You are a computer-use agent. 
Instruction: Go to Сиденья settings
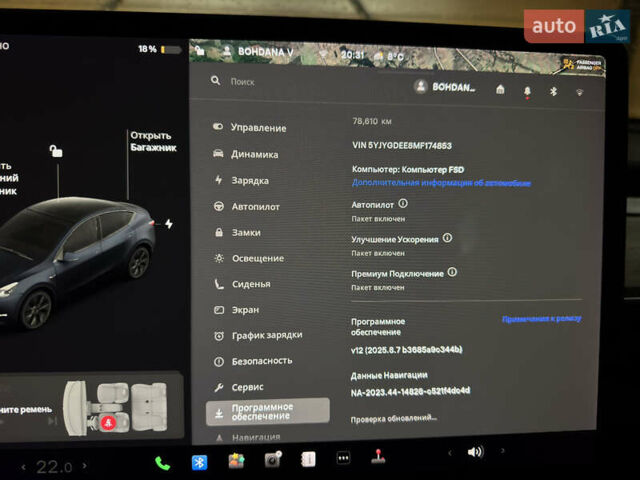(x=242, y=284)
